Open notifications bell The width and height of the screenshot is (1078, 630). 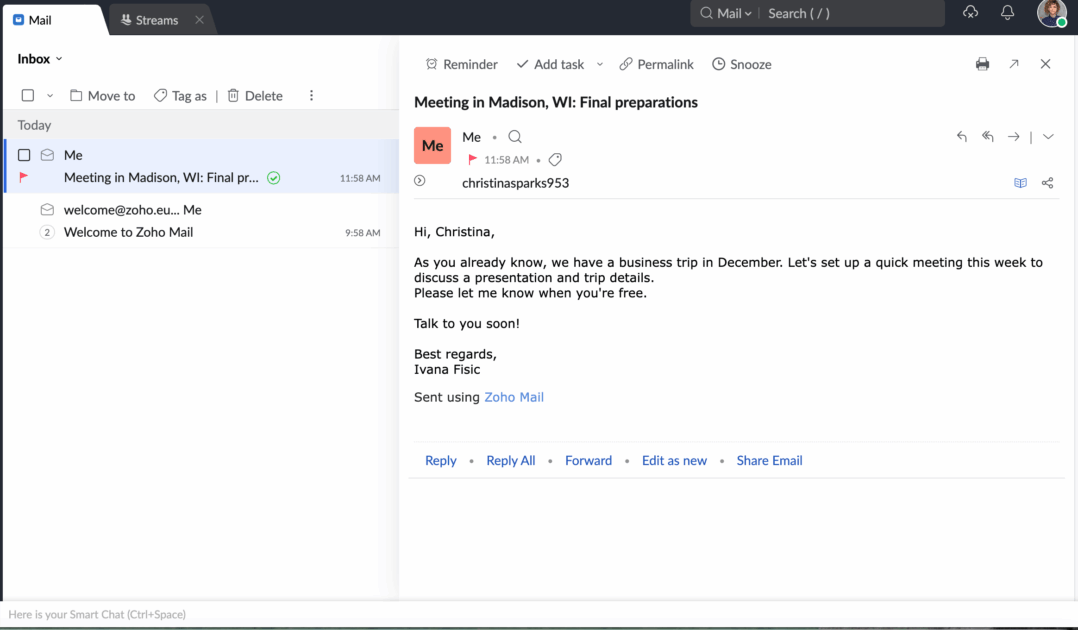[1008, 12]
